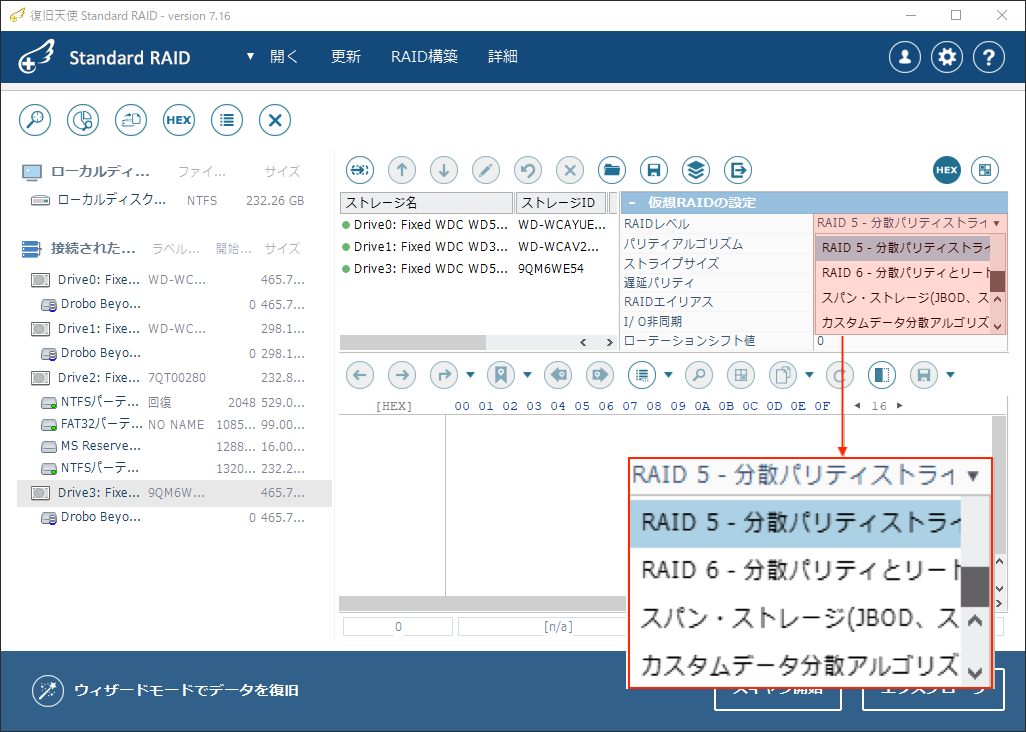
Task: Open dropdown arrow next to copy icon
Action: (809, 375)
